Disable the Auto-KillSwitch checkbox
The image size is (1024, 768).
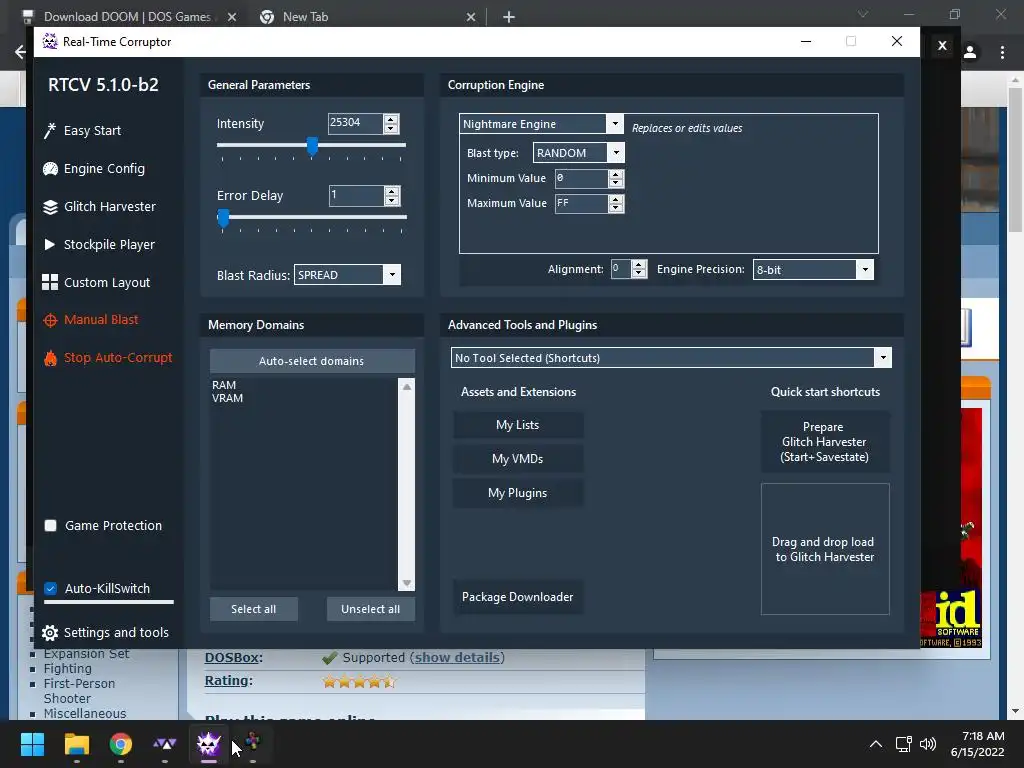tap(50, 588)
